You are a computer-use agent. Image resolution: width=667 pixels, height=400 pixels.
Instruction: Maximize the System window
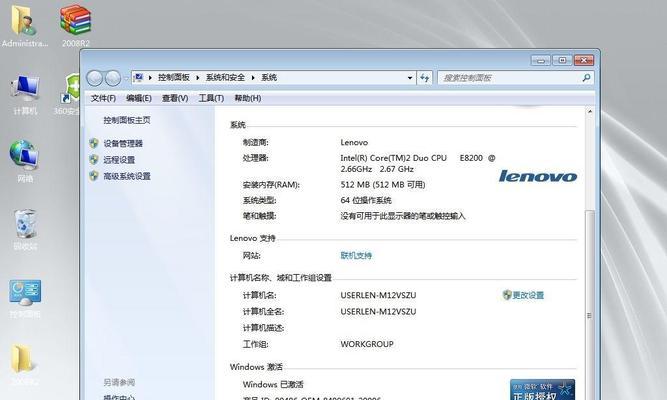click(562, 60)
